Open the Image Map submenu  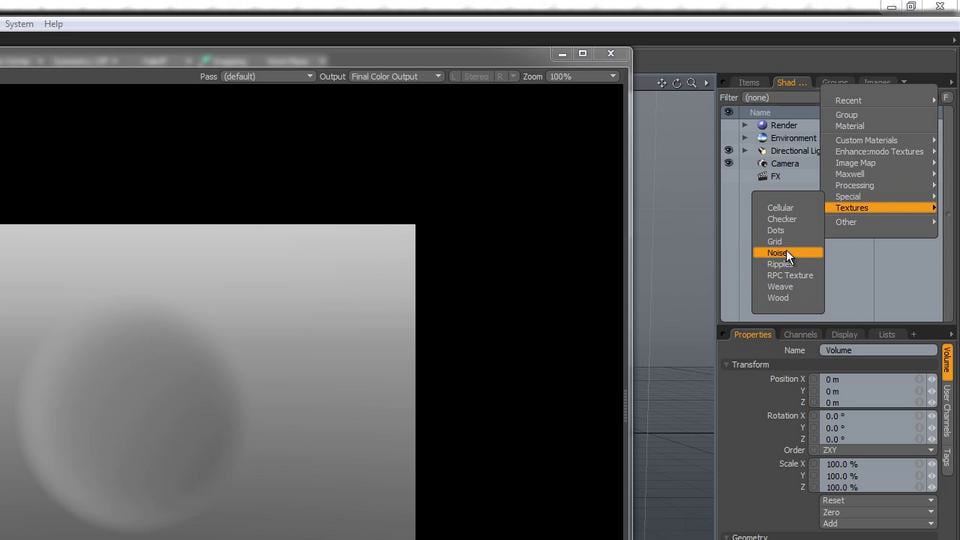click(x=881, y=163)
